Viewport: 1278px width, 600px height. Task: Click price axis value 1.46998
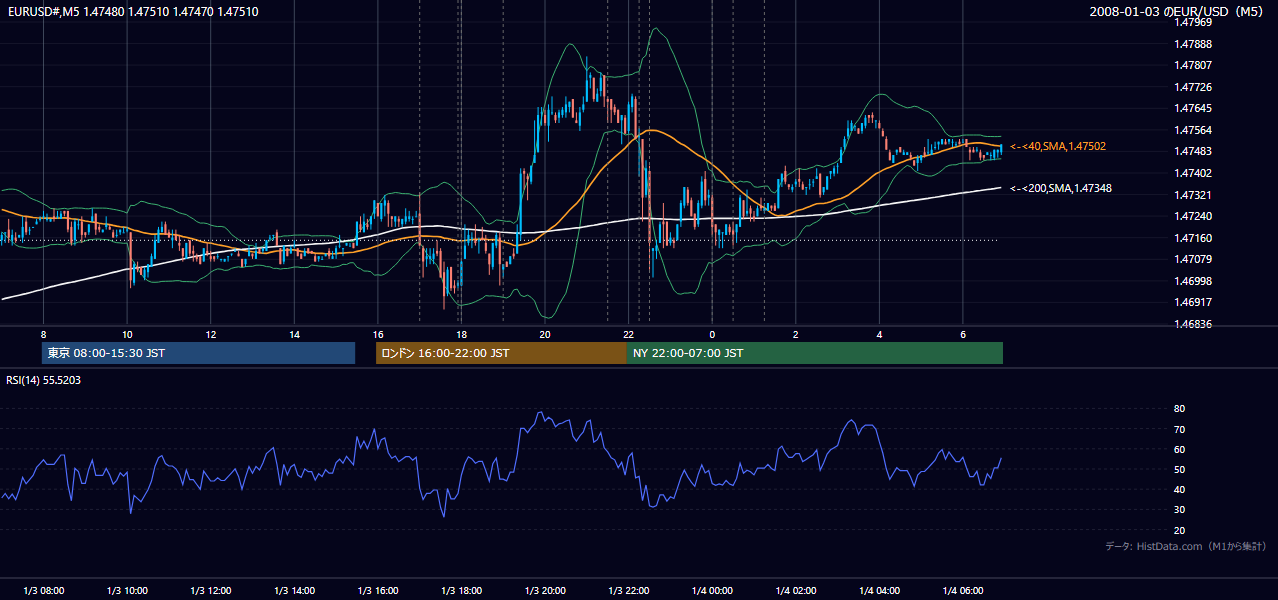pyautogui.click(x=1194, y=281)
